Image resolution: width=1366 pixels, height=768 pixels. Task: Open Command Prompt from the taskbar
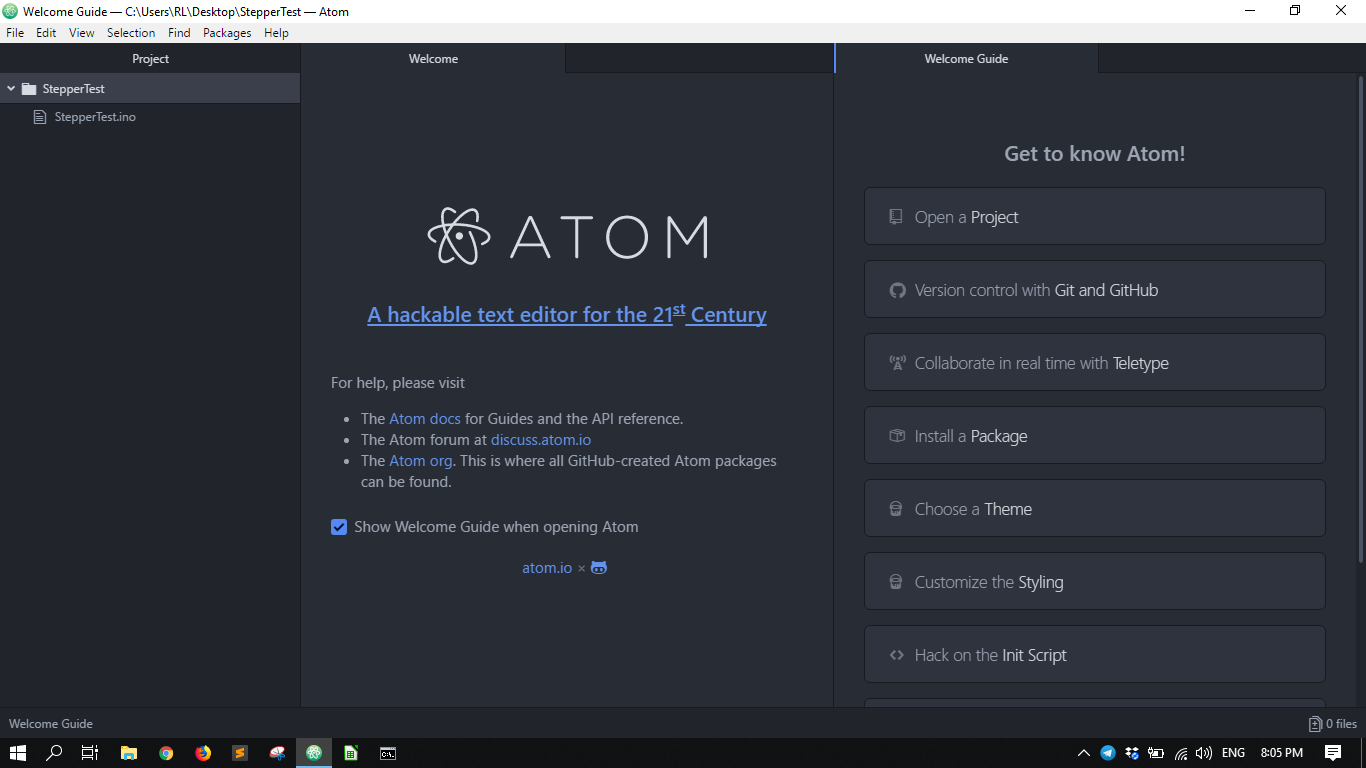point(388,753)
